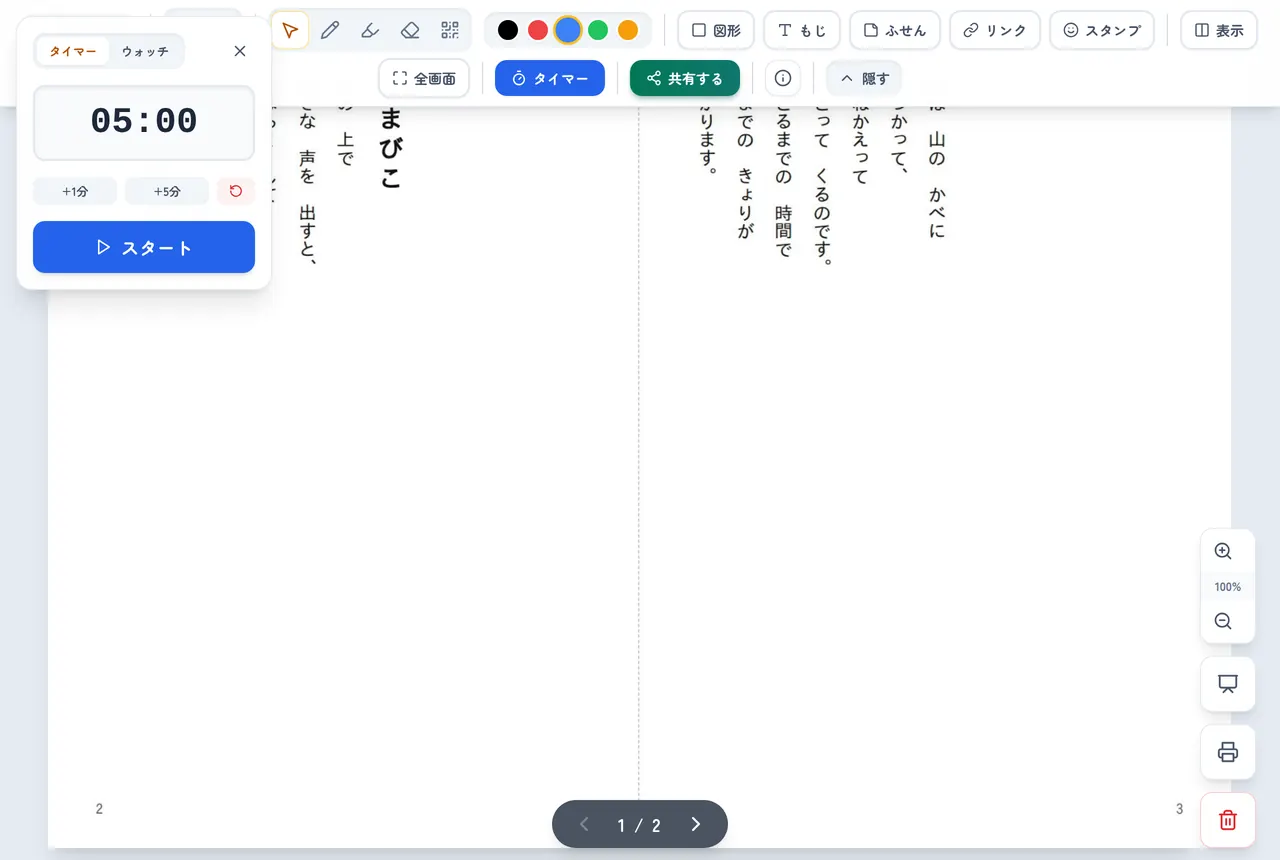Image resolution: width=1280 pixels, height=860 pixels.
Task: Pick the eraser tool
Action: tap(410, 30)
